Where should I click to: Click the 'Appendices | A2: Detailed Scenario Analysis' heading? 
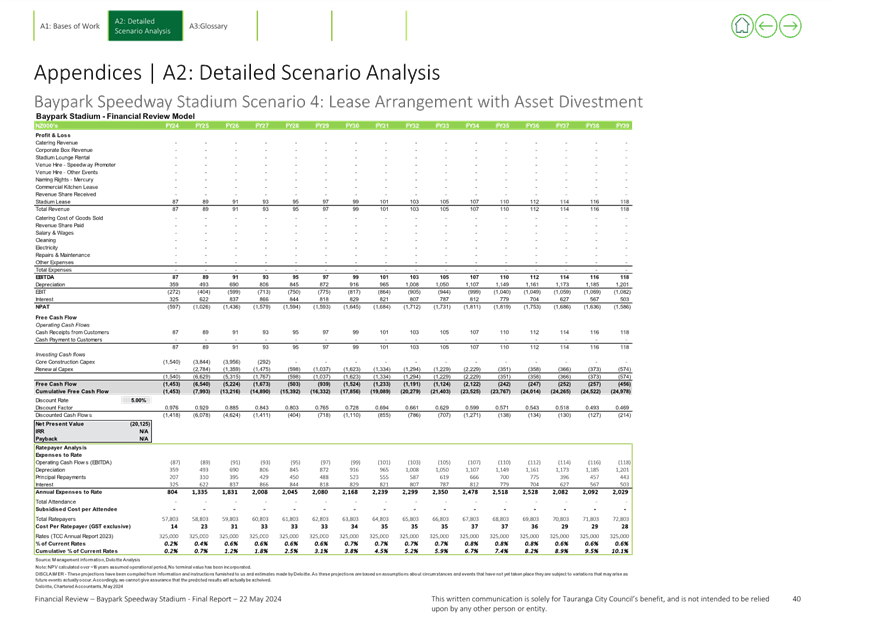point(237,73)
